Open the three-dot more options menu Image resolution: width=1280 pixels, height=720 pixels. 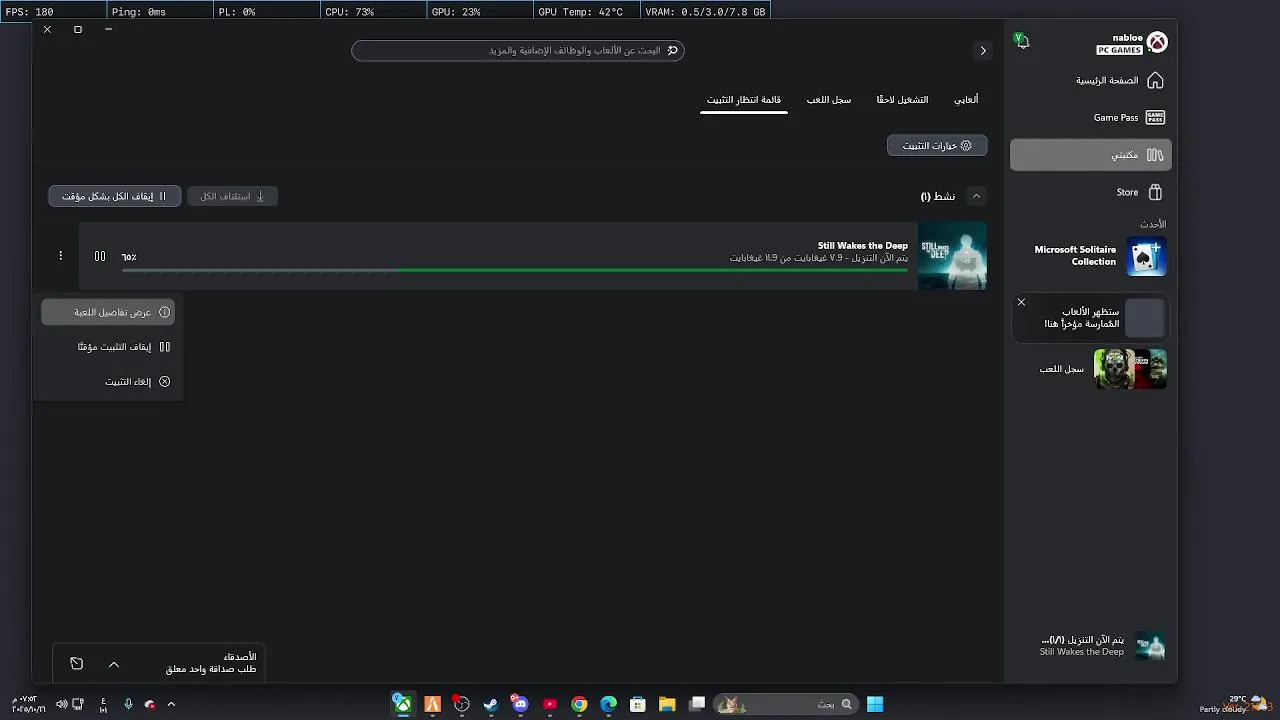pos(60,256)
